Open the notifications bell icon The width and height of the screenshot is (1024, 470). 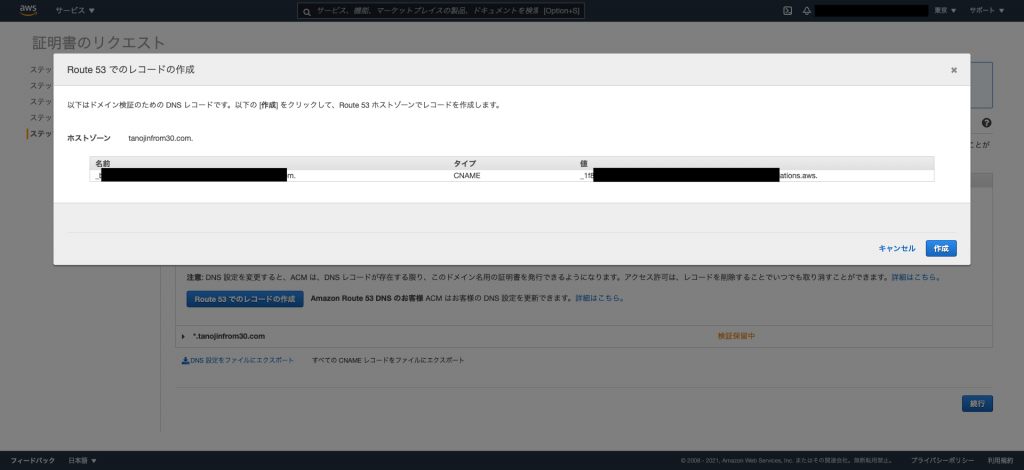[807, 10]
